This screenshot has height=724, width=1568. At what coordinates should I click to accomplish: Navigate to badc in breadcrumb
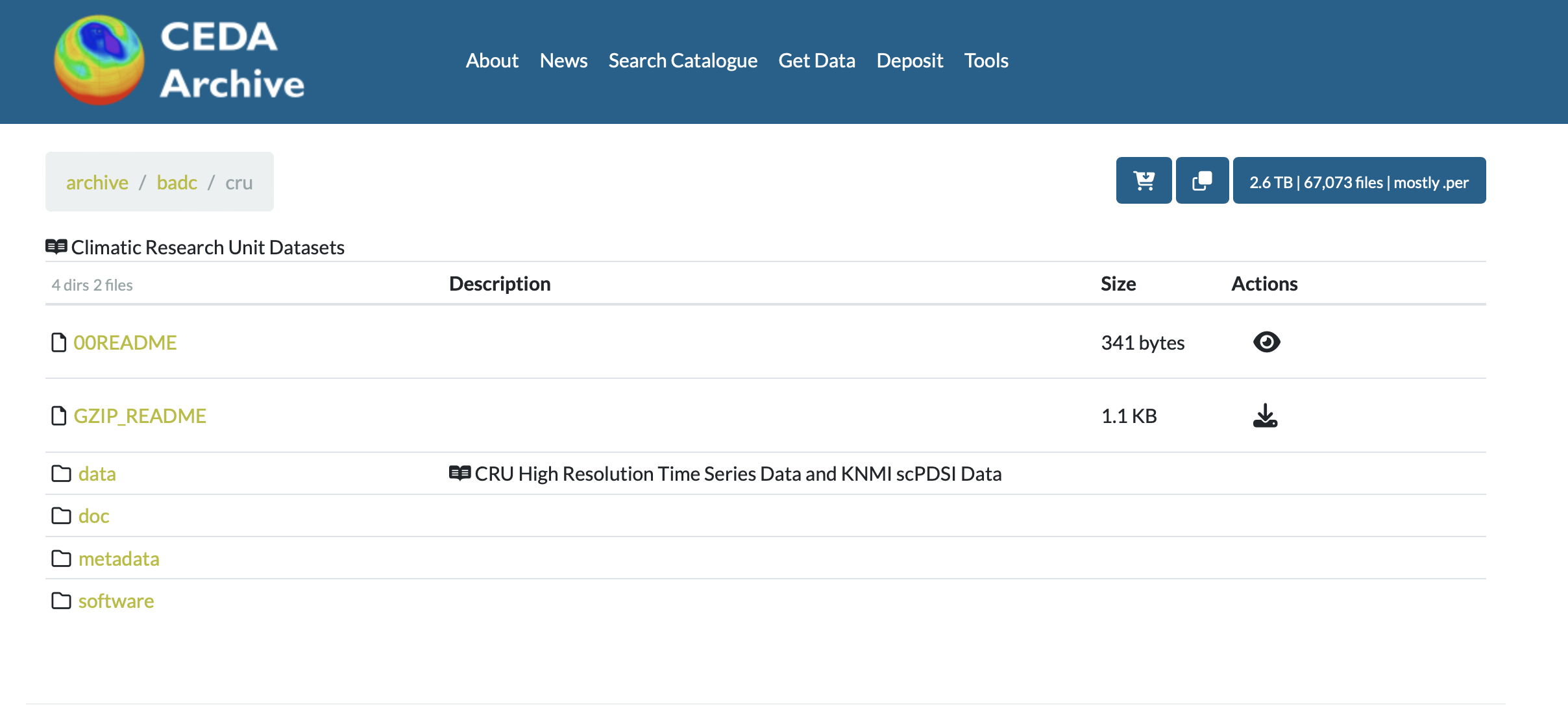(x=177, y=183)
